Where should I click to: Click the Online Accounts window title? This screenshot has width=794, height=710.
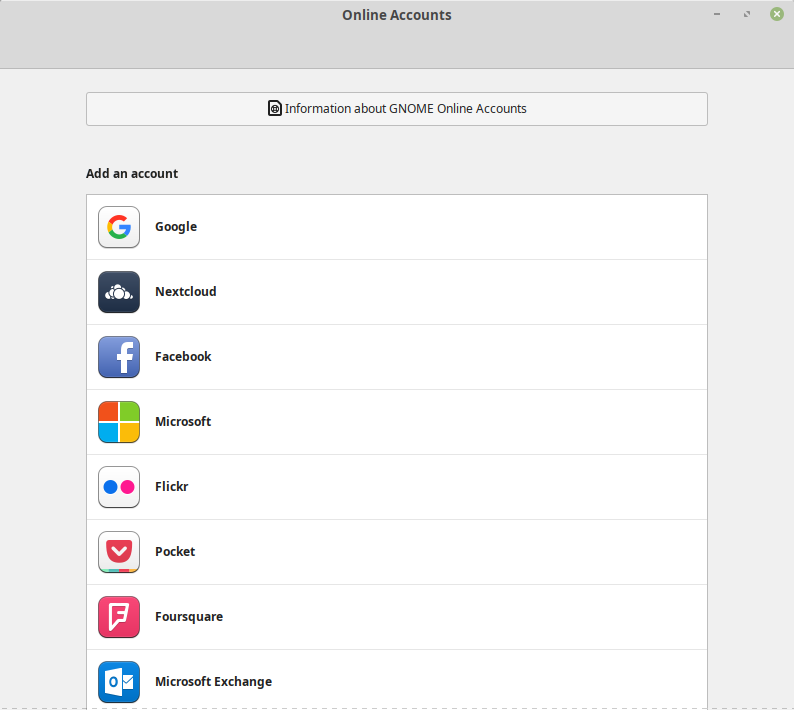[x=397, y=15]
